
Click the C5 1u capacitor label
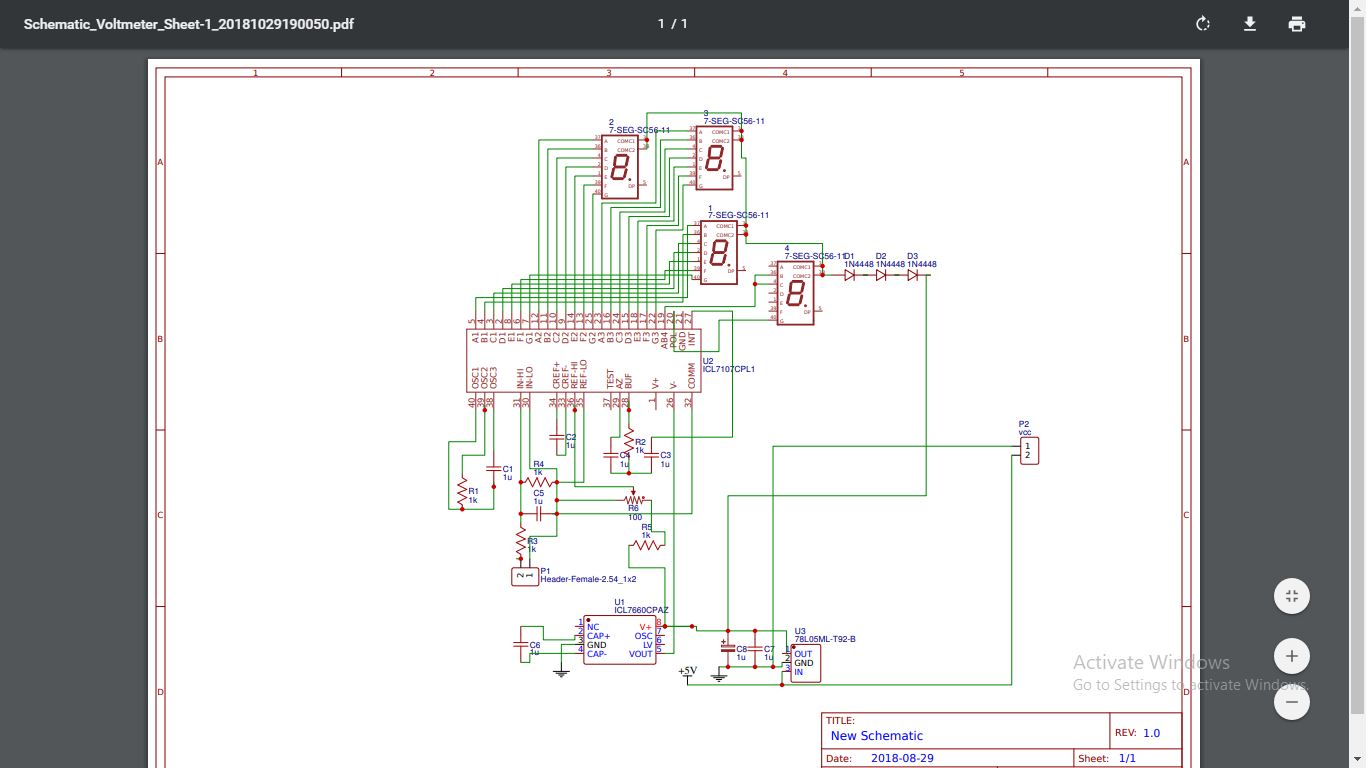coord(538,496)
